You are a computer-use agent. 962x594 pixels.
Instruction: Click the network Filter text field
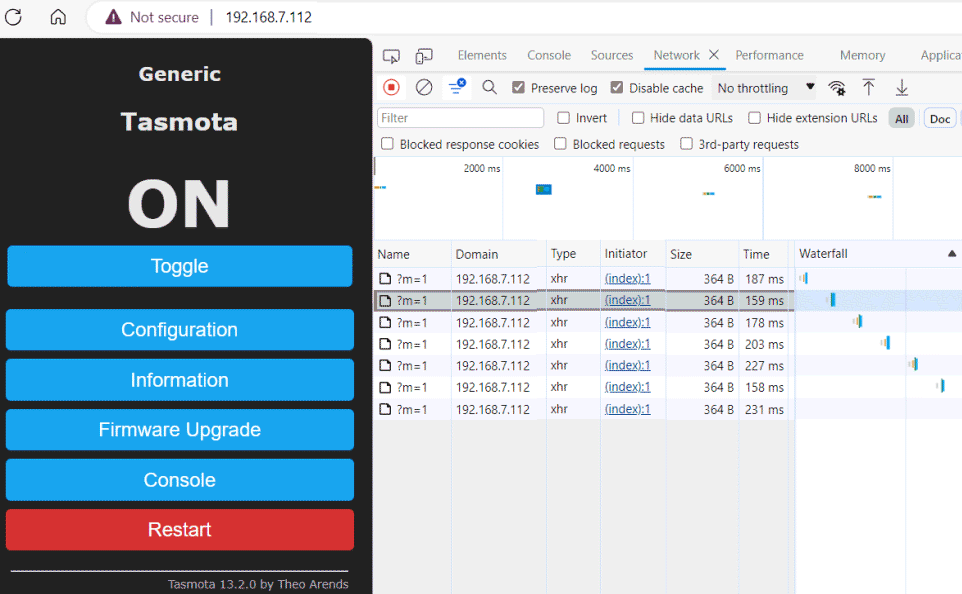460,118
